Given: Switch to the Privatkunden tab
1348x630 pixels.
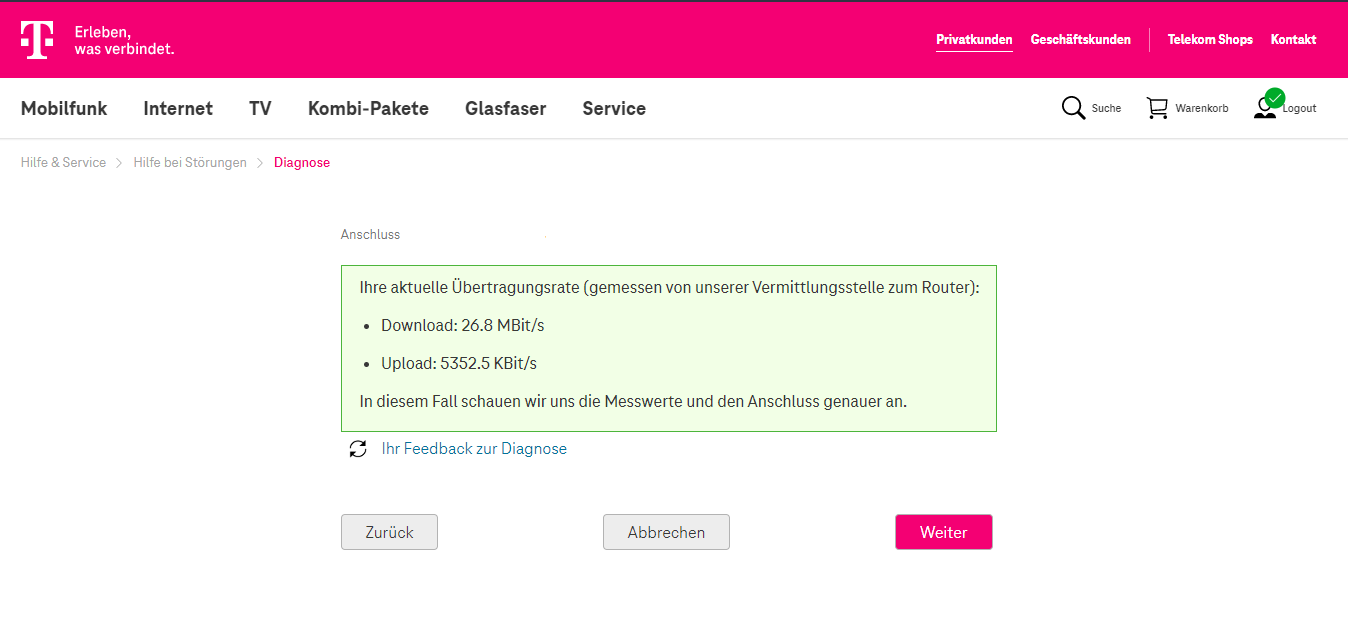Looking at the screenshot, I should coord(974,40).
